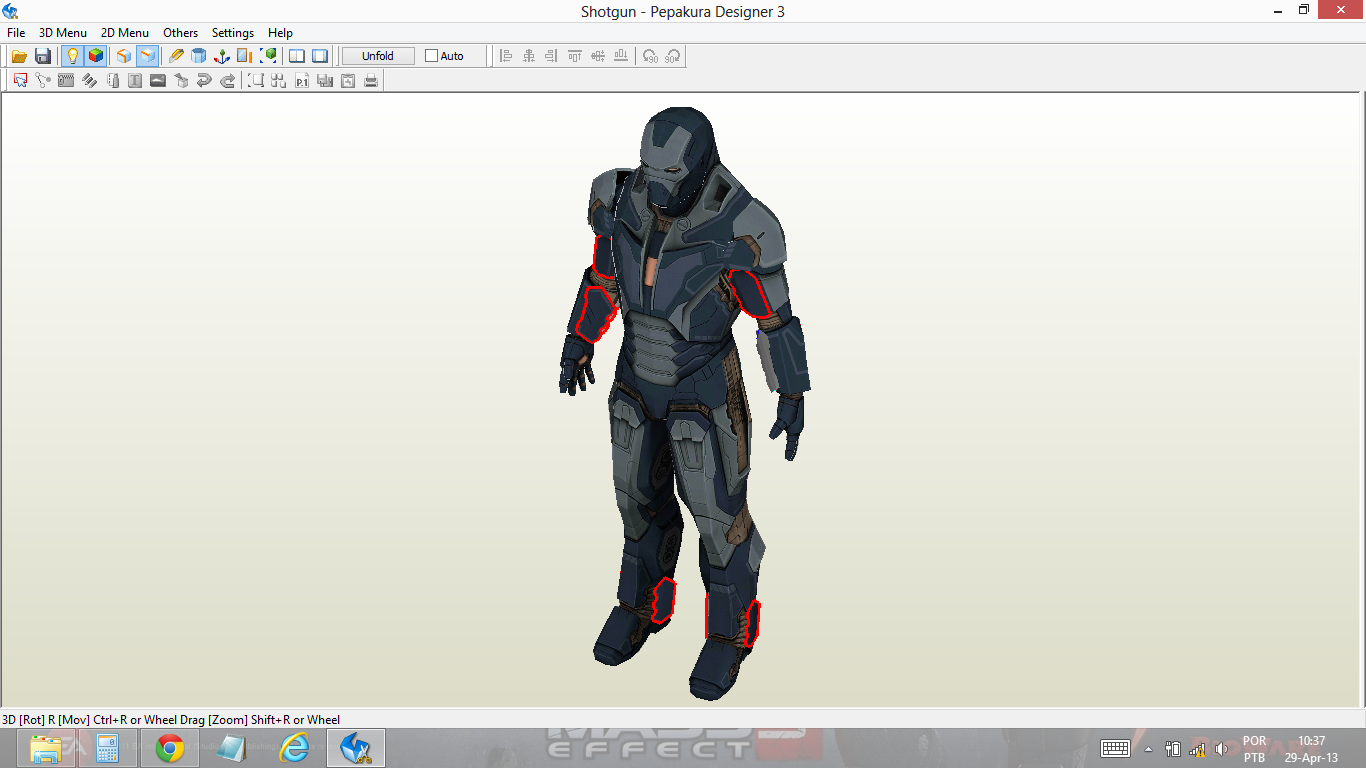Open the touch keyboard tray icon
Image resolution: width=1366 pixels, height=768 pixels.
point(1115,748)
